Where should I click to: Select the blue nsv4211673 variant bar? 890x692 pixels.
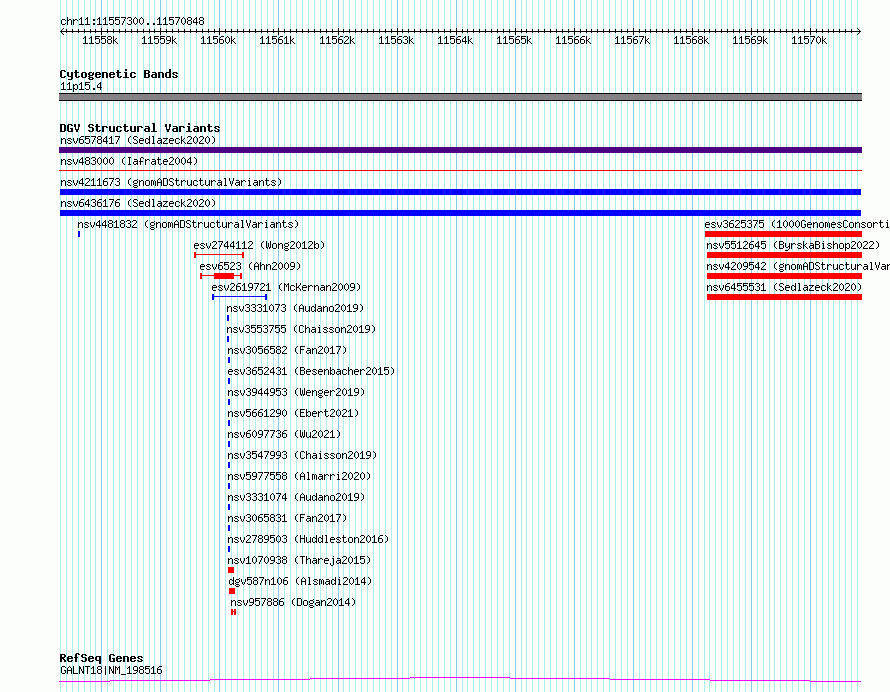[460, 192]
